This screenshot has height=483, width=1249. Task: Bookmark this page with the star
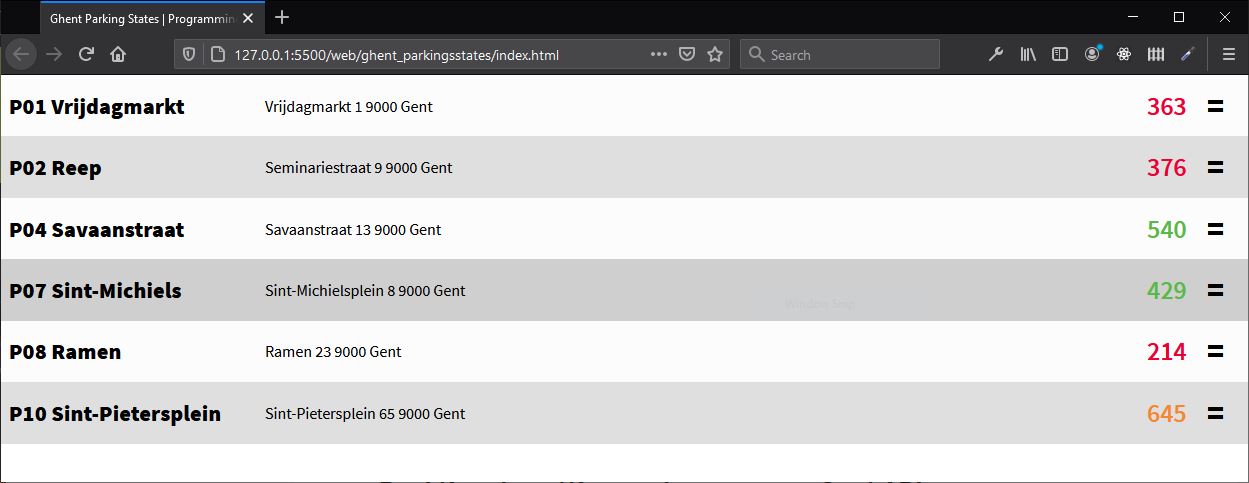(x=715, y=55)
